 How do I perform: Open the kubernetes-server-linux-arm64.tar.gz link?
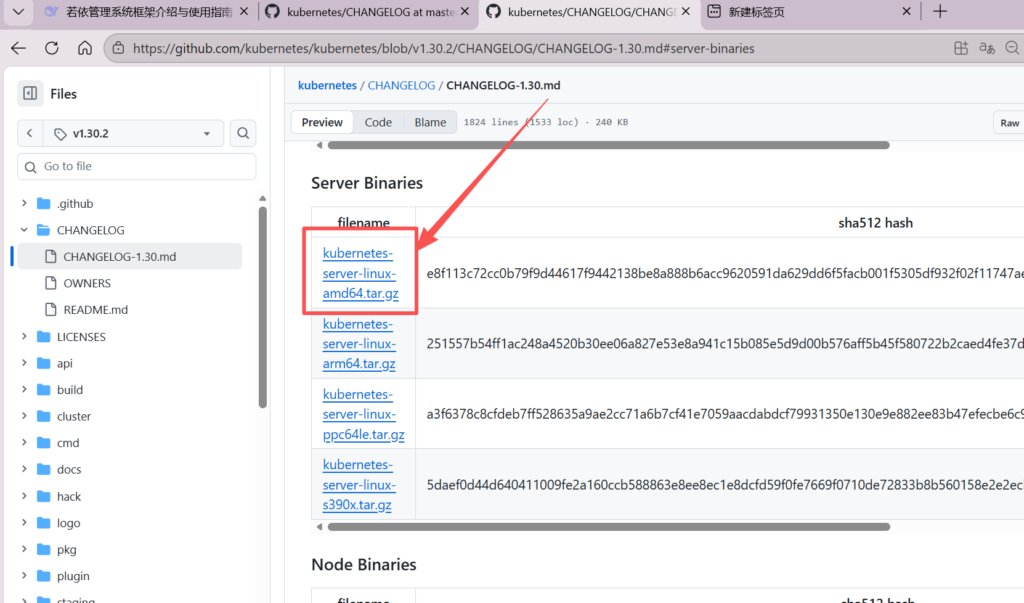click(359, 344)
